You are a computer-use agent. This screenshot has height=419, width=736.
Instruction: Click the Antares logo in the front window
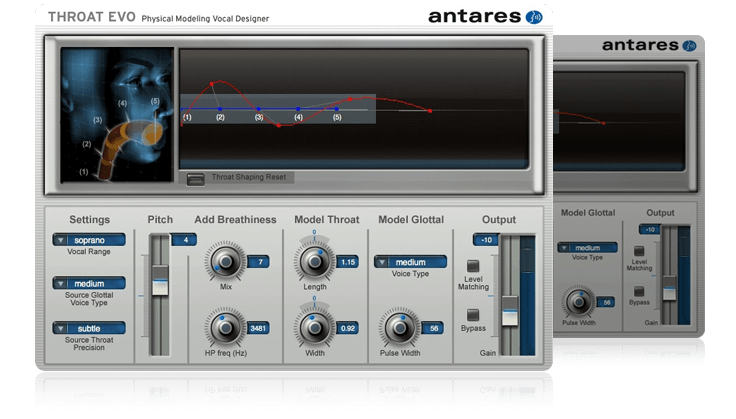click(x=485, y=16)
